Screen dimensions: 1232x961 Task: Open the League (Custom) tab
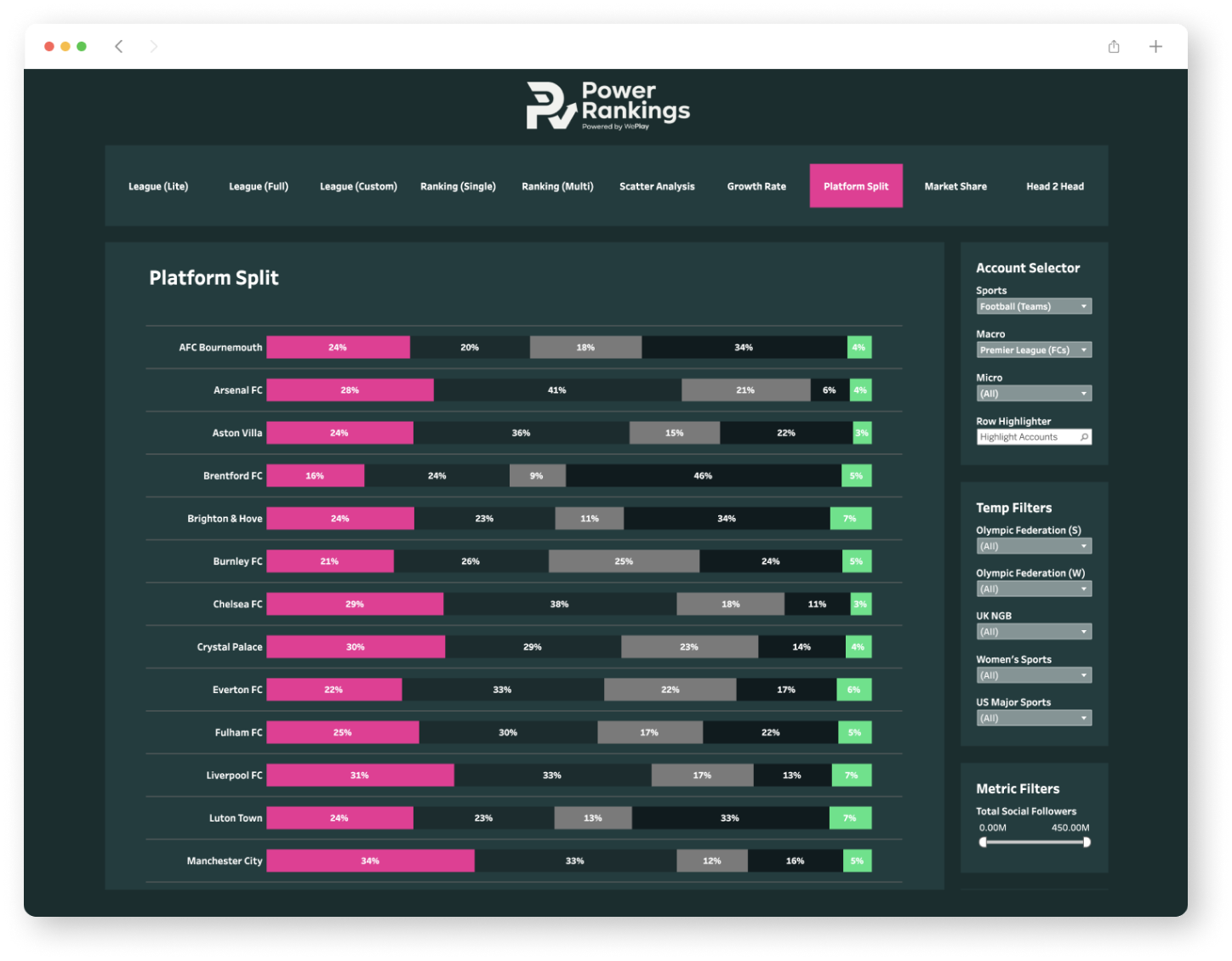click(x=358, y=186)
